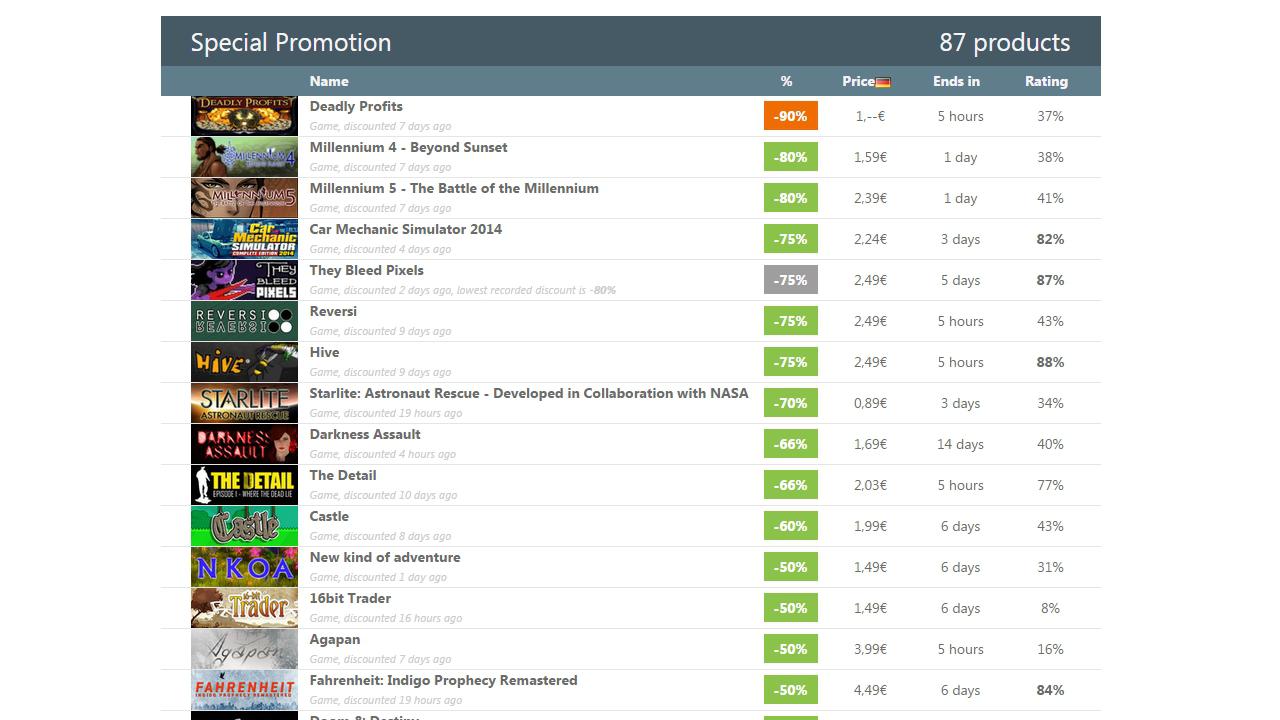Viewport: 1280px width, 720px height.
Task: Click the 0,89€ price for Starlite
Action: (x=870, y=403)
